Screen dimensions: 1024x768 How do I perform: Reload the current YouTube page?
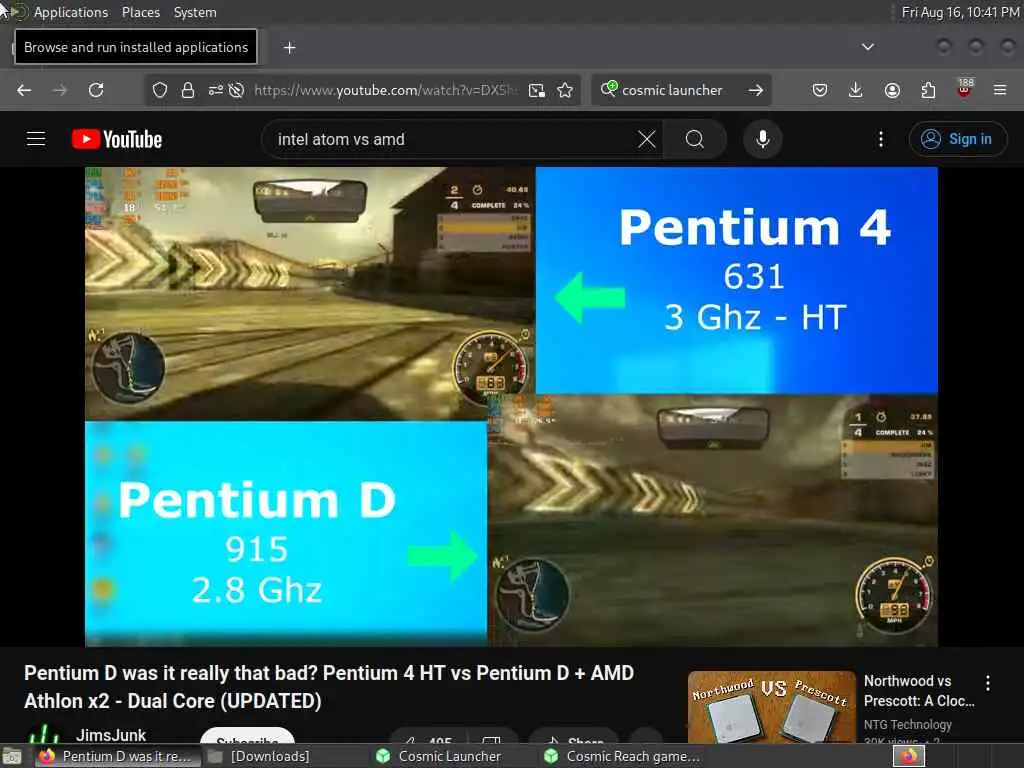tap(96, 90)
